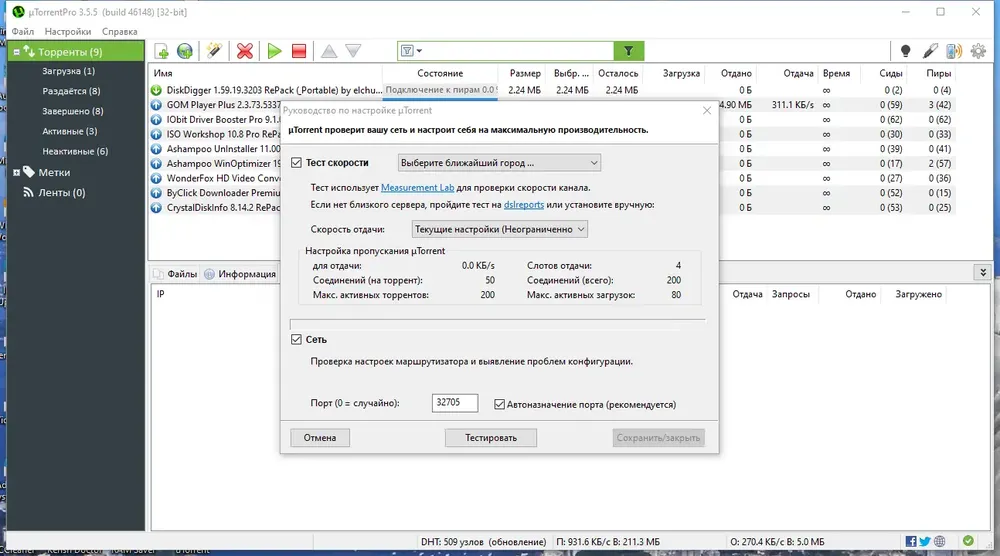1000x556 pixels.
Task: Open preferences via gear icon in toolbar
Action: coord(978,51)
